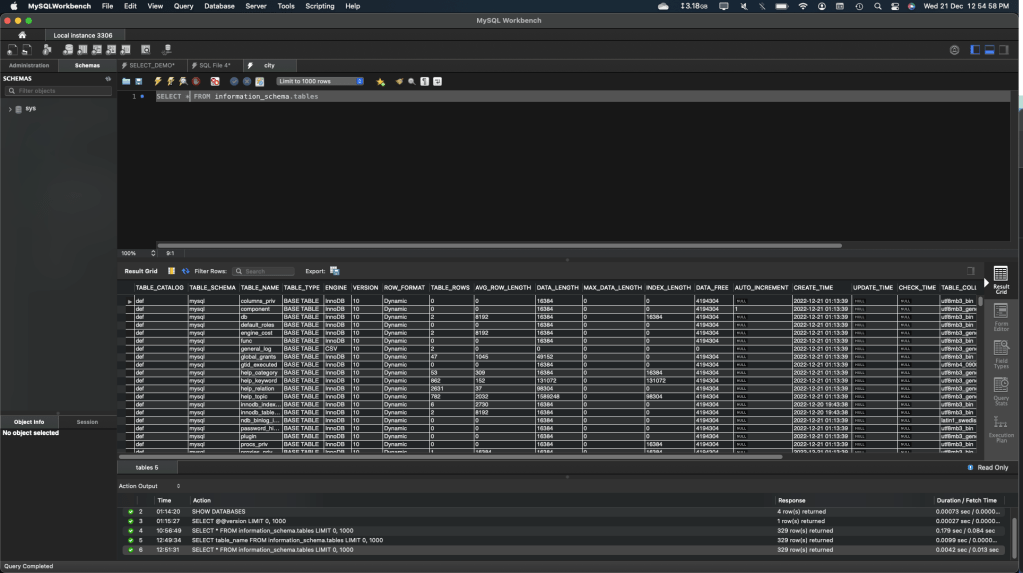Click the Export recordset icon

(335, 271)
